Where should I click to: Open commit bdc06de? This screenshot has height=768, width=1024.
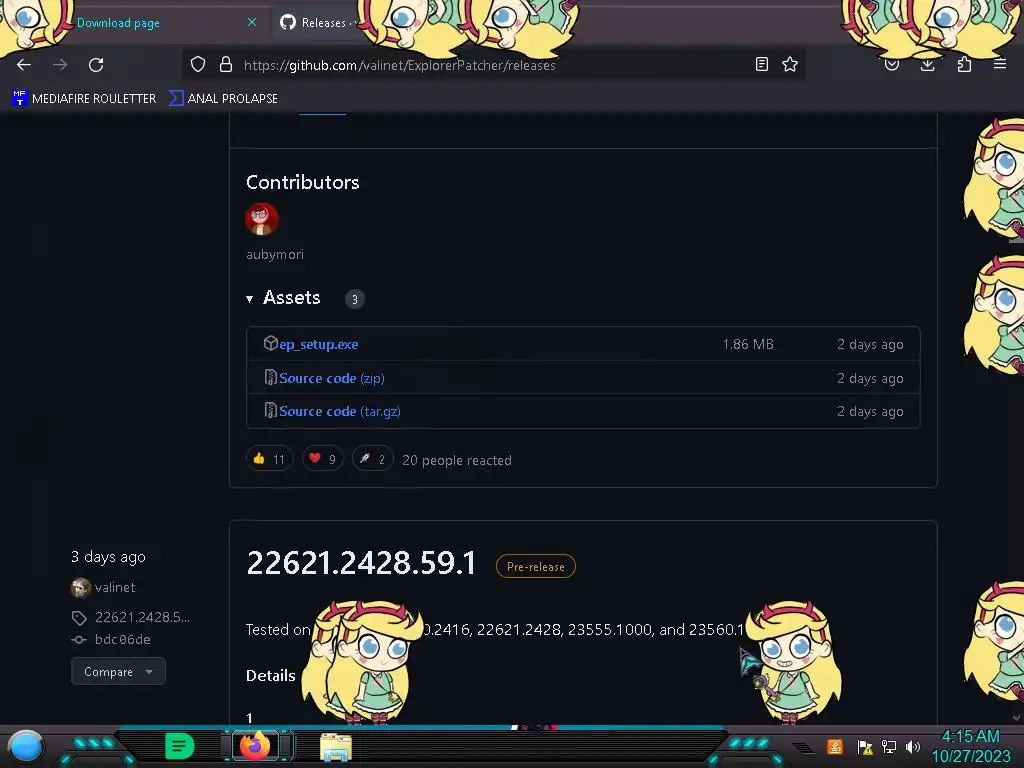[x=123, y=639]
